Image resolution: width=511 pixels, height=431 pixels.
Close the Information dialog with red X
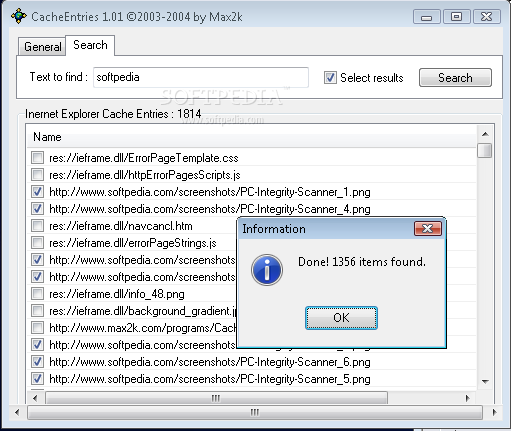[428, 229]
